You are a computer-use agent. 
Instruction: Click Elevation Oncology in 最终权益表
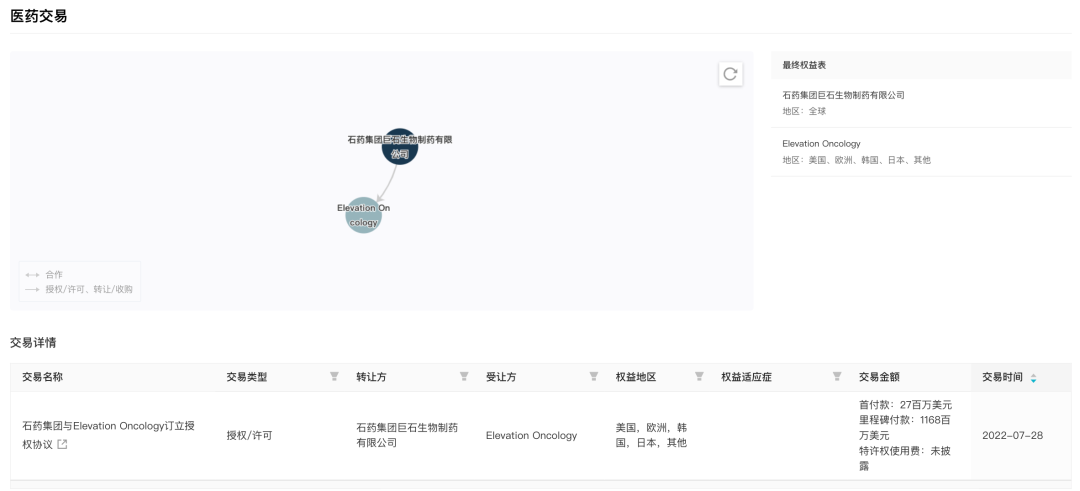click(x=821, y=144)
